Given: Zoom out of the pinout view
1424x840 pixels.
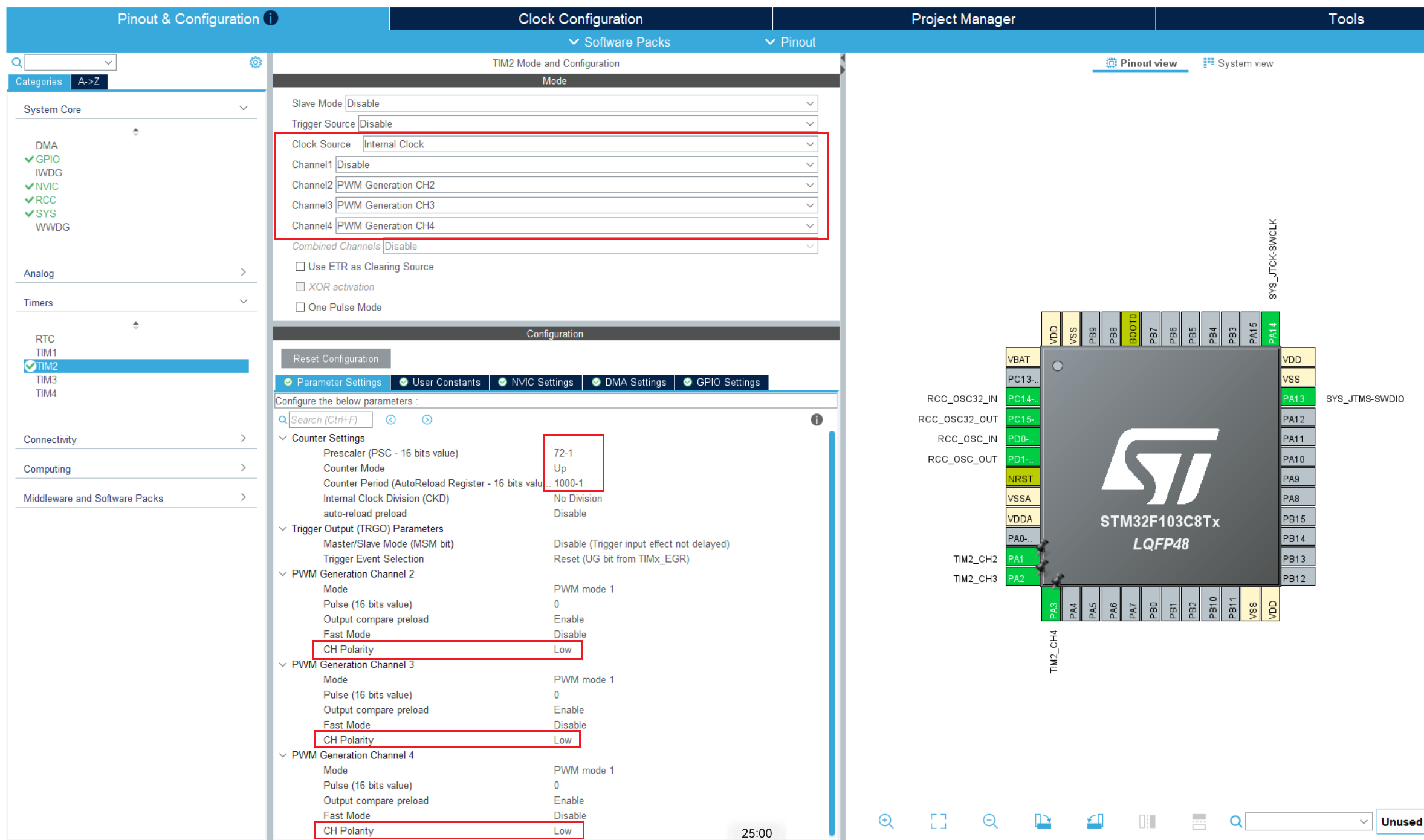Looking at the screenshot, I should [990, 821].
